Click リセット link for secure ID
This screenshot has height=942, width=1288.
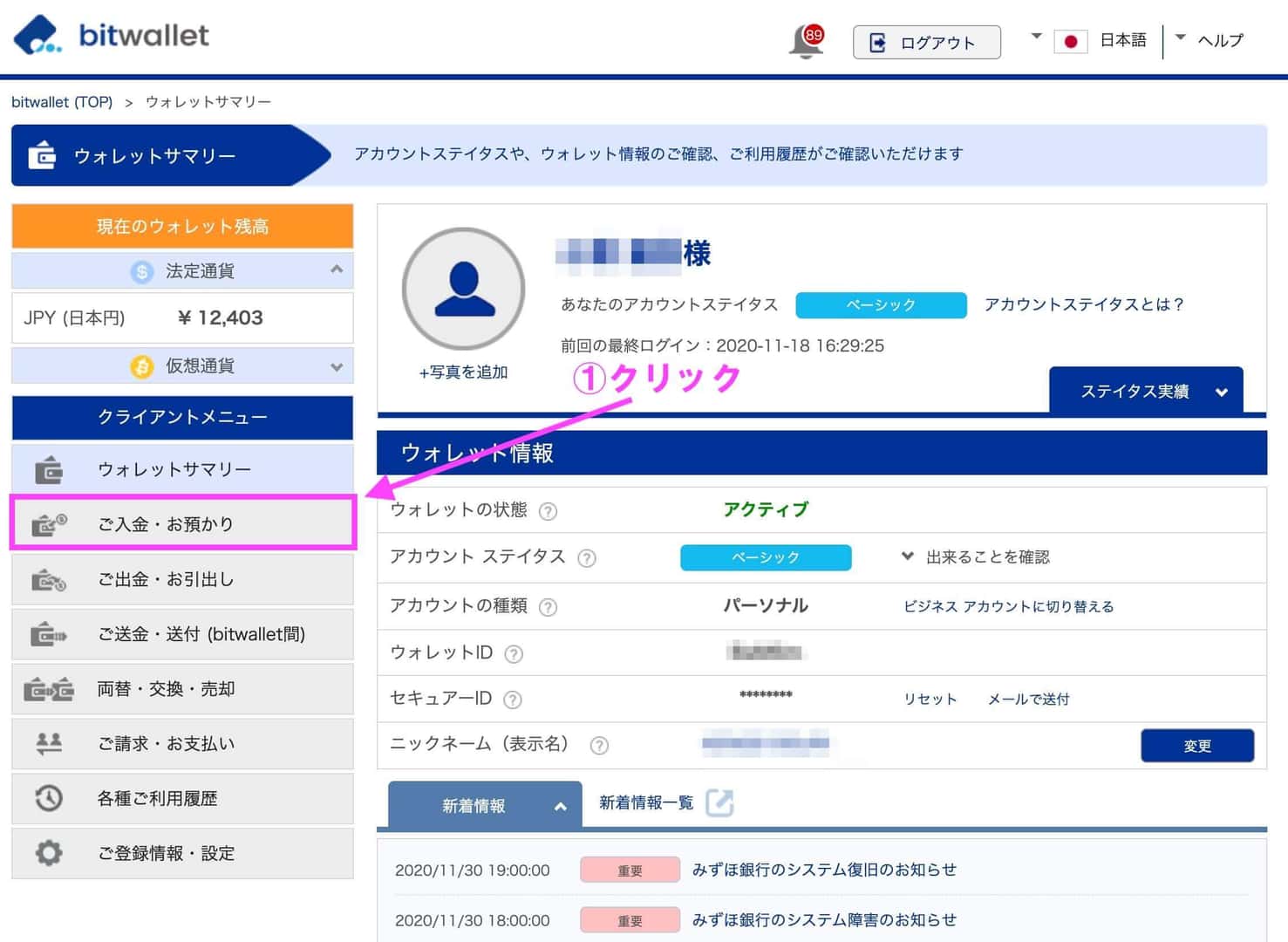[930, 699]
